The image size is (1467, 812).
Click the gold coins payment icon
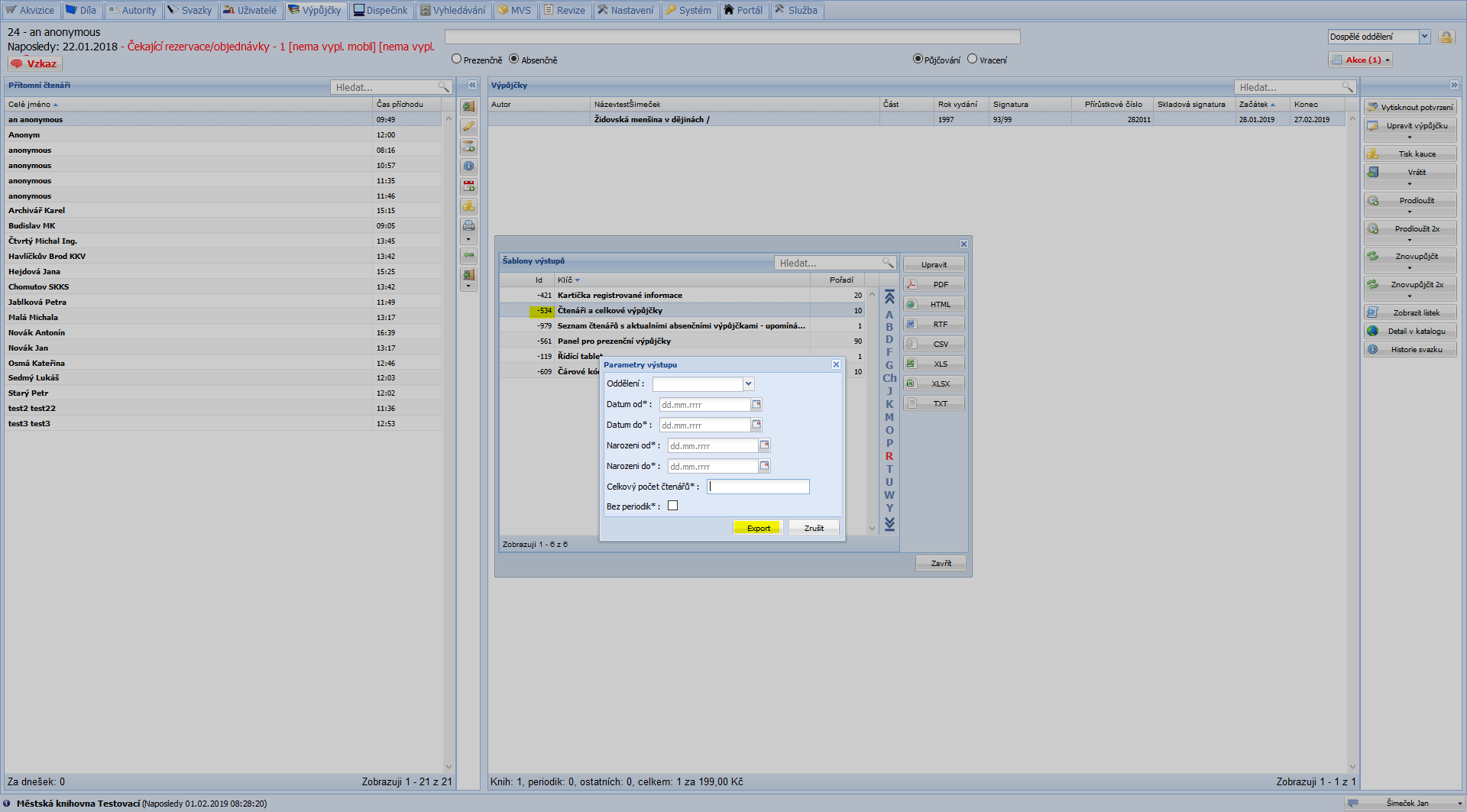point(468,205)
